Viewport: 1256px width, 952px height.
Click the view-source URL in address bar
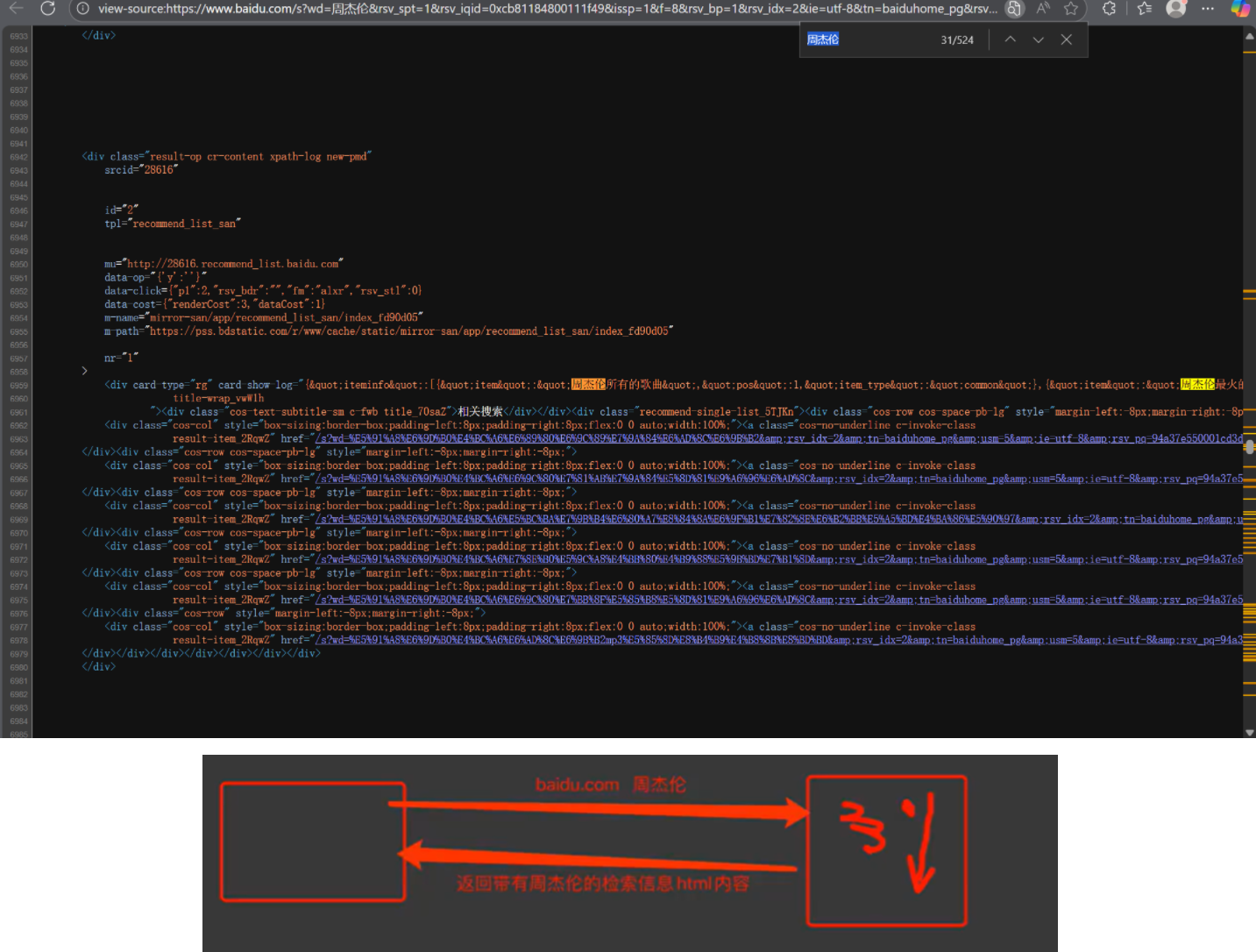point(547,9)
